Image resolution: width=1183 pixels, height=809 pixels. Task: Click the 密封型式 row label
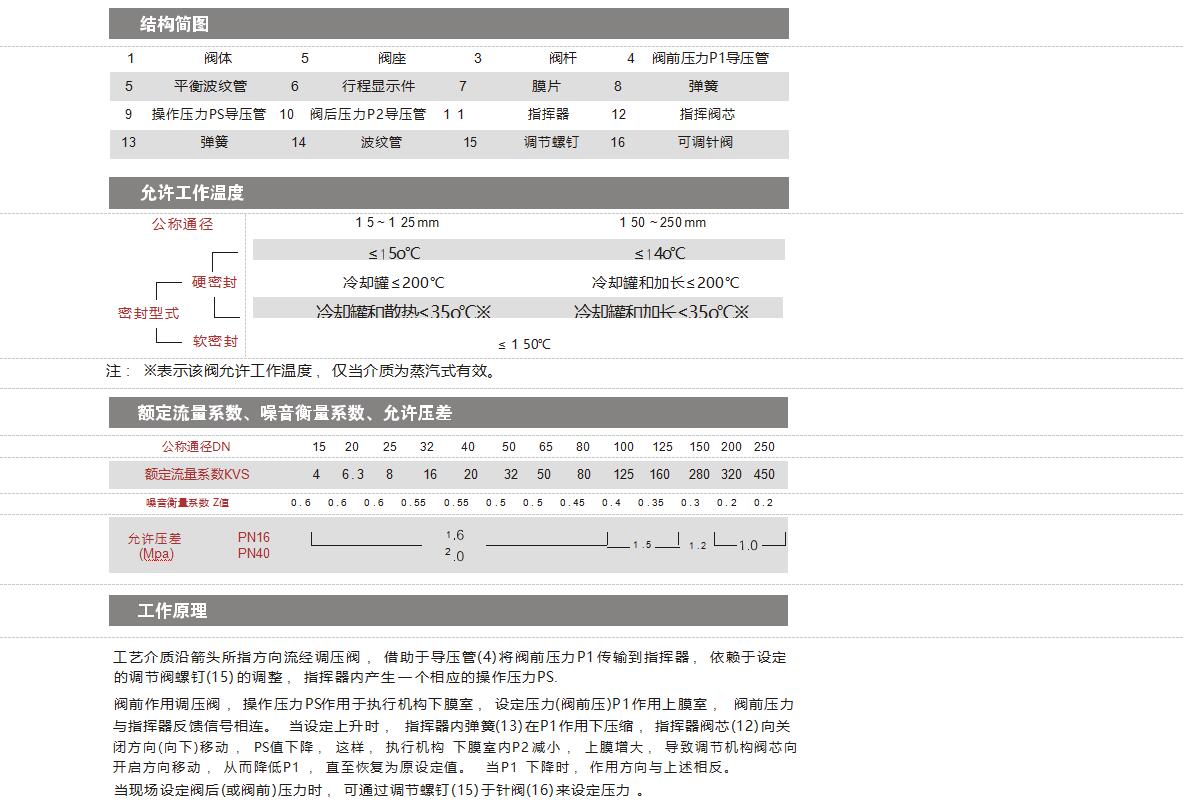pyautogui.click(x=148, y=313)
